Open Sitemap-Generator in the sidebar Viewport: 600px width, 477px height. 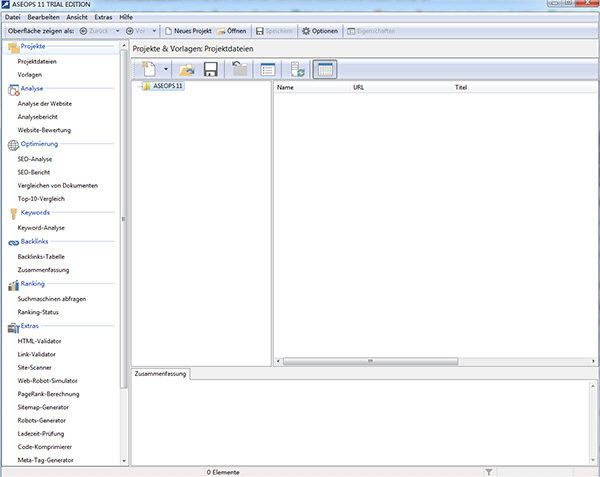(43, 407)
